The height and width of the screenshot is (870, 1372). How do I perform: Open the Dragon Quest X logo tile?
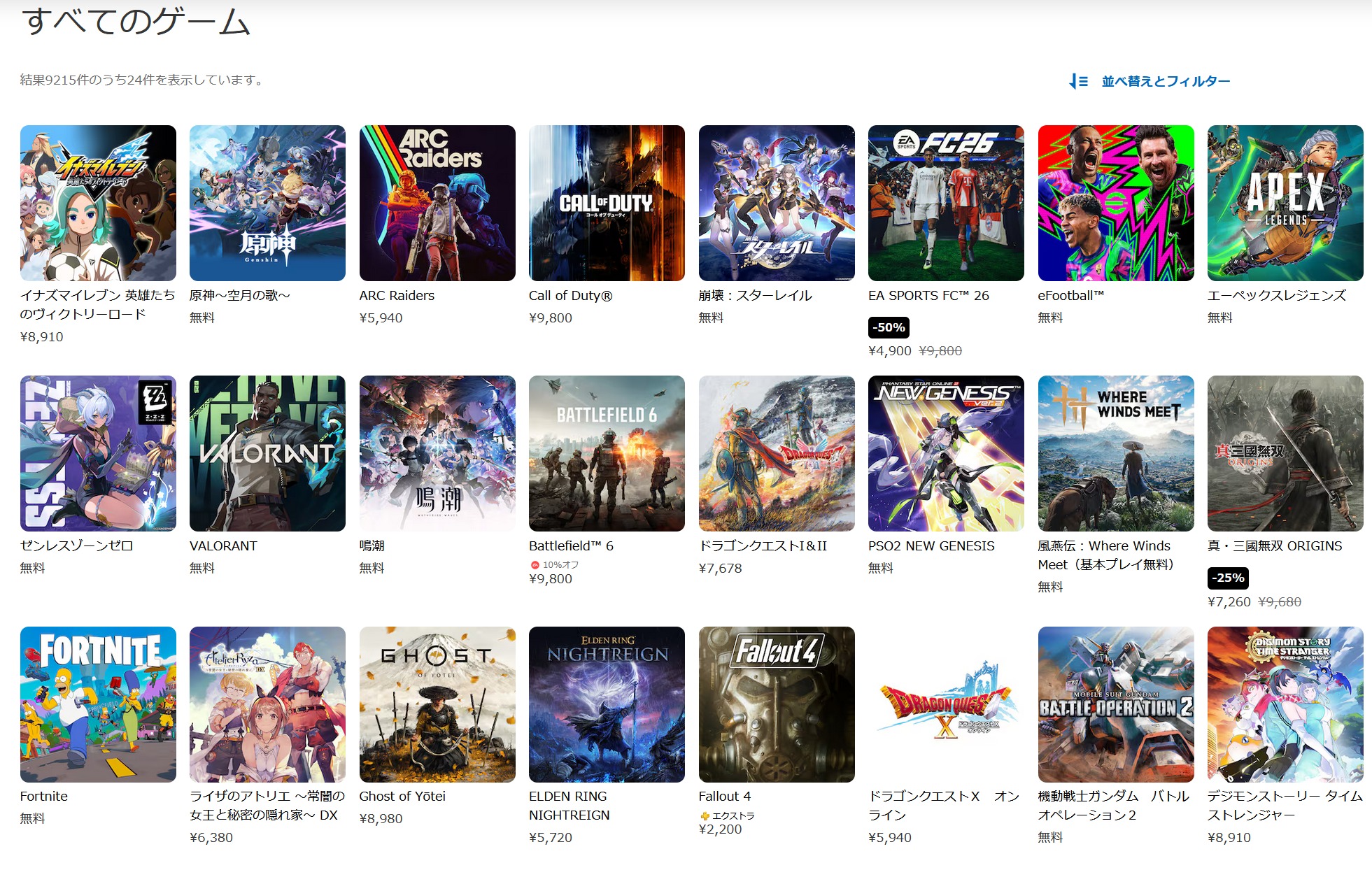point(946,704)
